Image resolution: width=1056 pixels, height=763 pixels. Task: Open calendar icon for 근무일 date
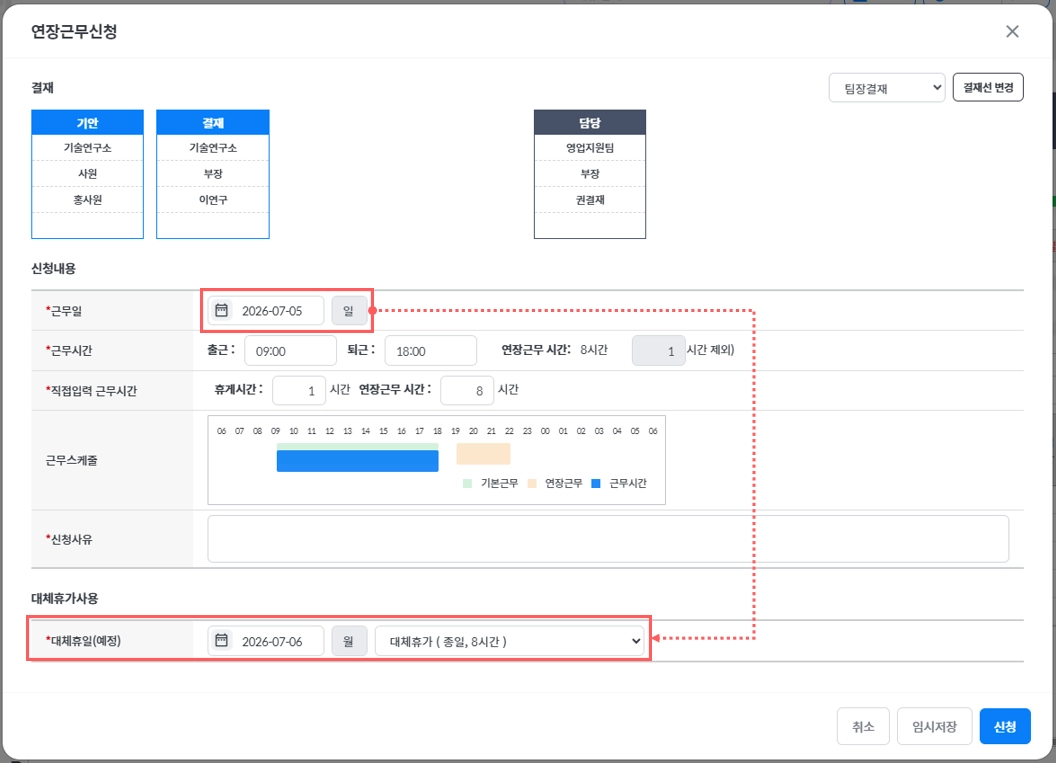[222, 310]
